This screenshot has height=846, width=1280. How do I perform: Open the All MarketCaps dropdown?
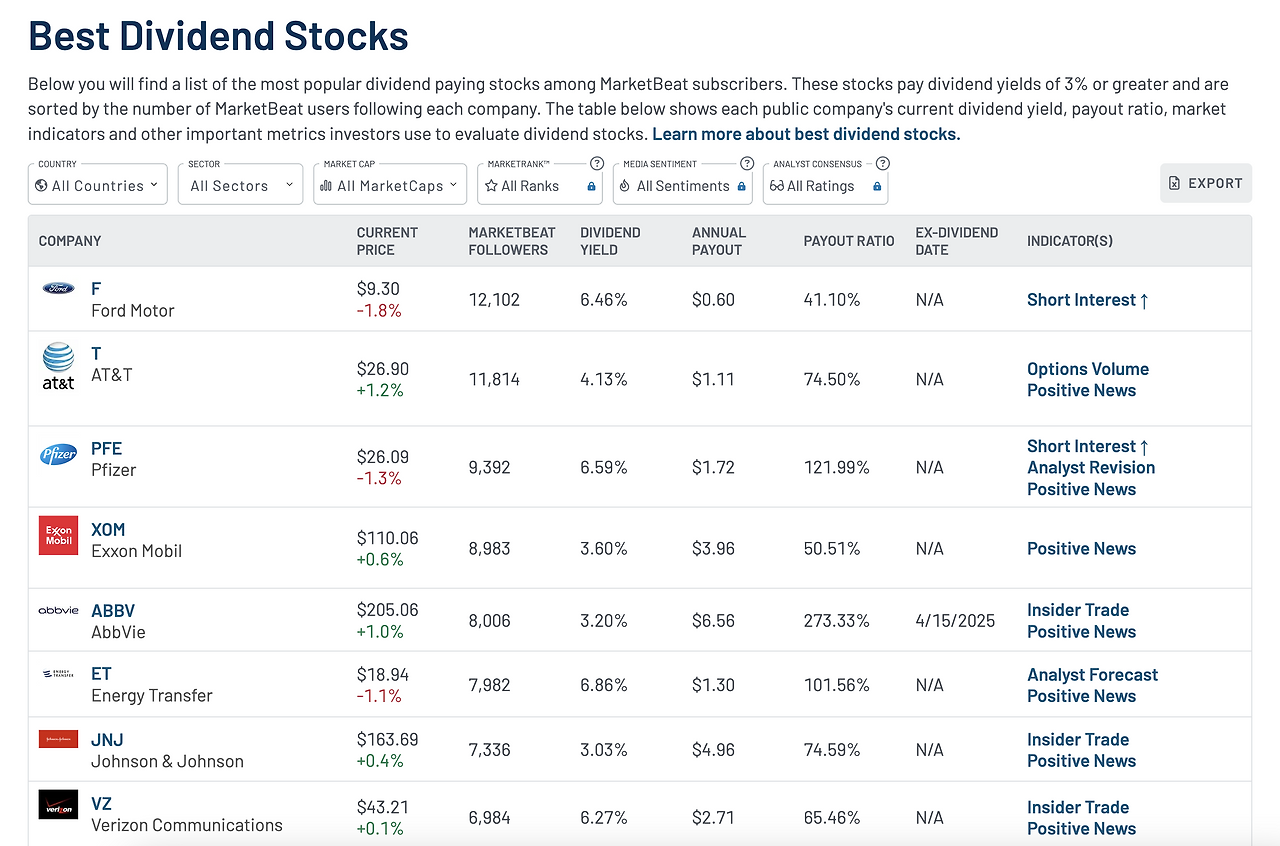click(390, 185)
